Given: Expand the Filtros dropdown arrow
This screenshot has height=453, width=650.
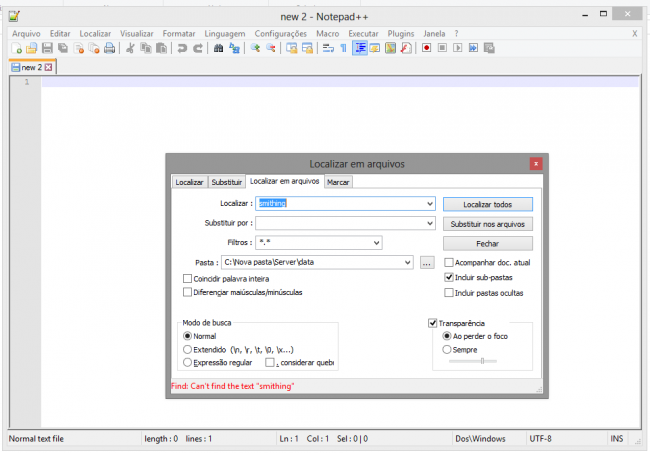Looking at the screenshot, I should [376, 242].
